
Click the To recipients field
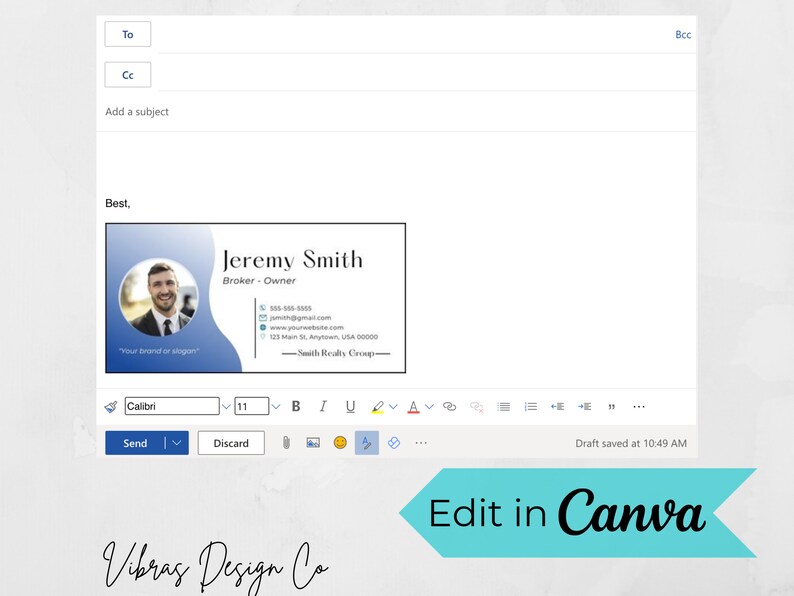coord(413,34)
